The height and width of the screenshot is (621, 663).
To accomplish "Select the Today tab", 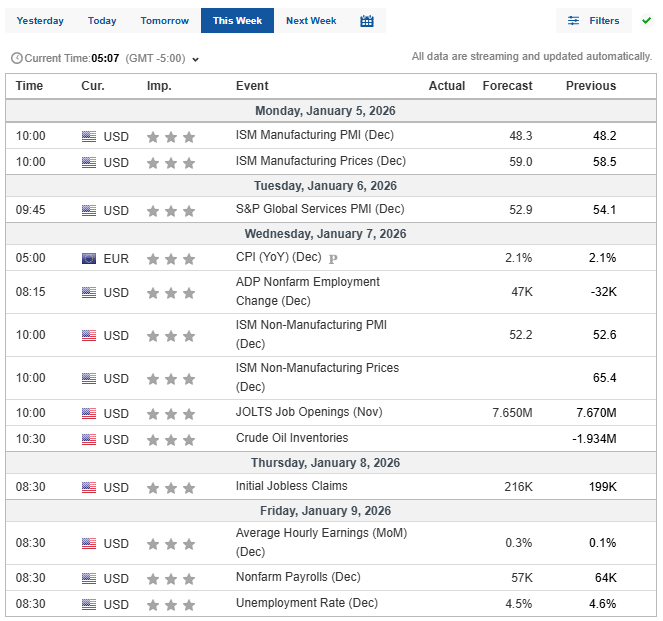I will click(x=102, y=21).
